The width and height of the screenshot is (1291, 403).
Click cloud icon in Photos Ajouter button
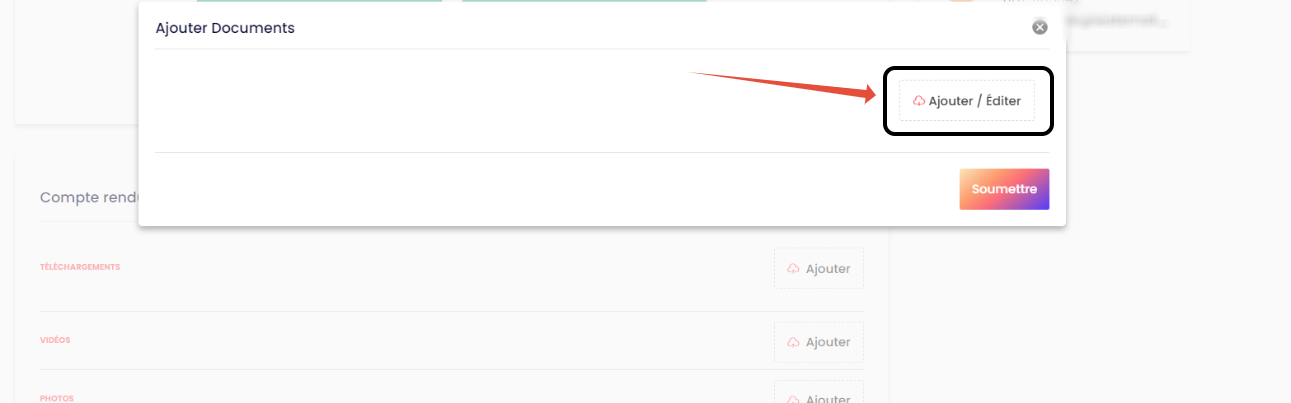pos(793,399)
